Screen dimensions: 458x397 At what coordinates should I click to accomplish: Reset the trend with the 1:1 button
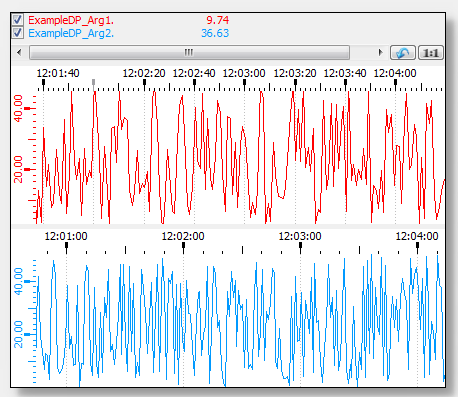tap(431, 53)
